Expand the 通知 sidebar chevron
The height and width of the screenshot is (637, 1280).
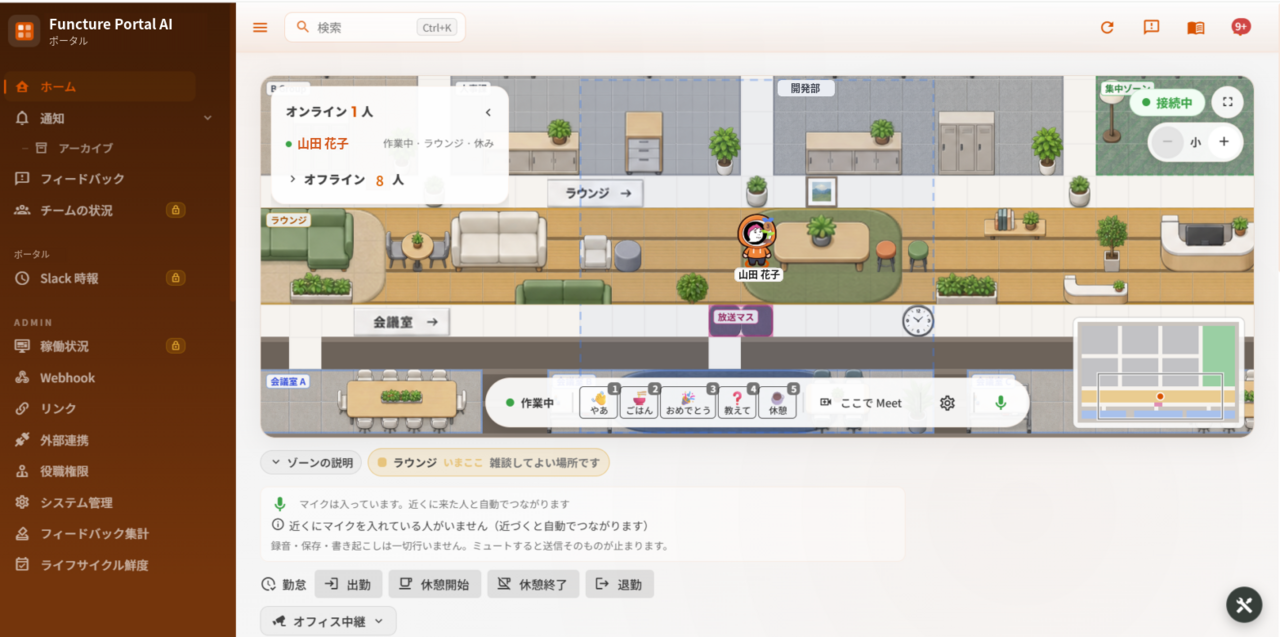208,118
